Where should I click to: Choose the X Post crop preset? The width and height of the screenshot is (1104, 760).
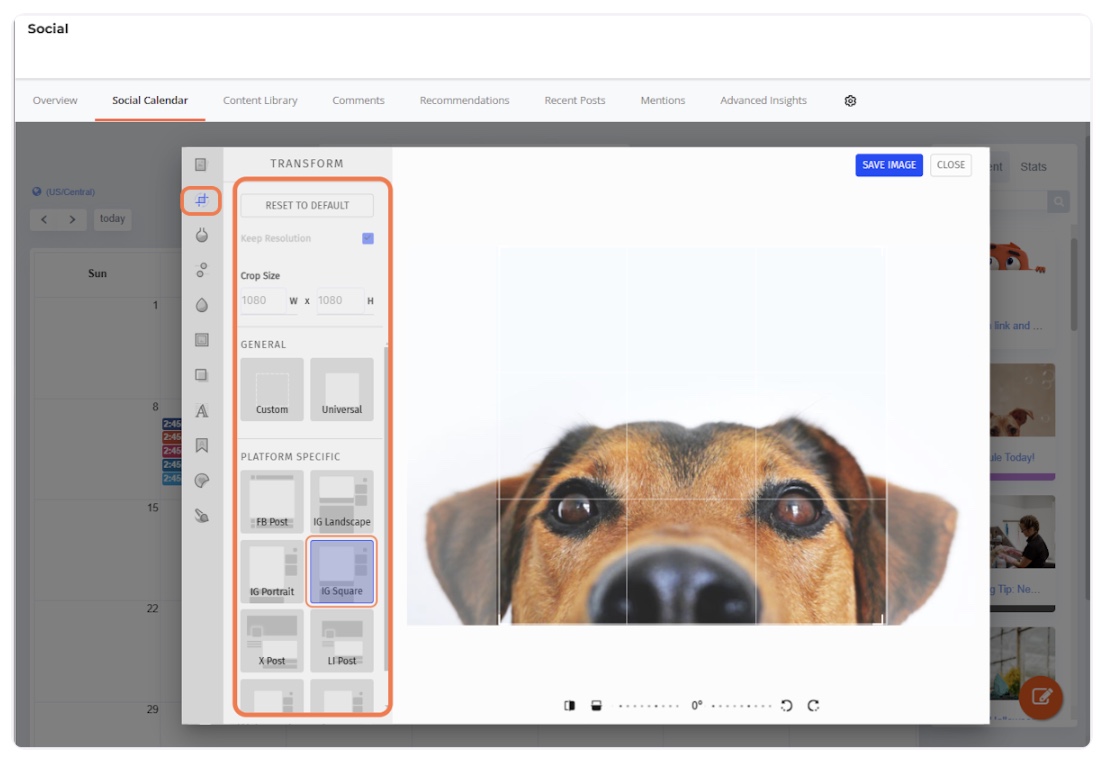tap(272, 641)
